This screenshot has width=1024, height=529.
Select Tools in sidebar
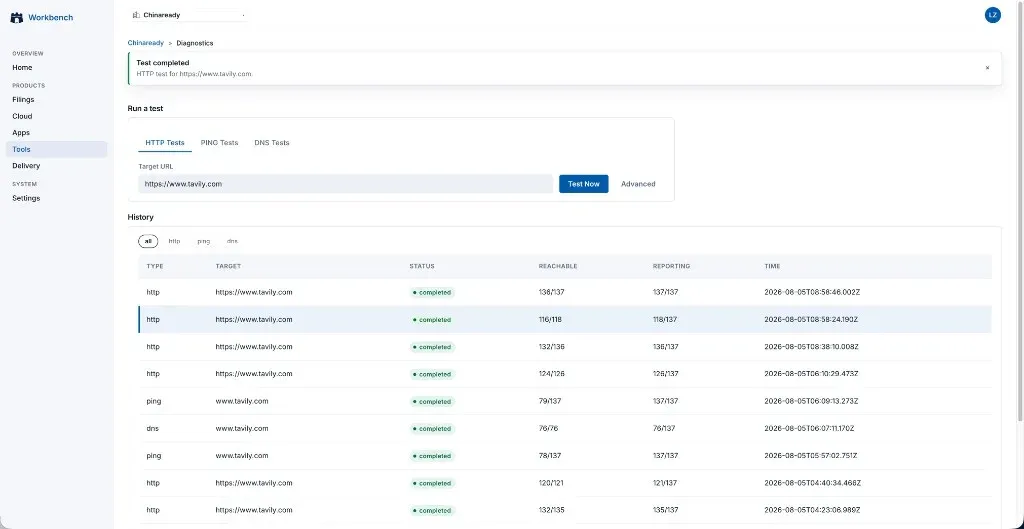(56, 150)
